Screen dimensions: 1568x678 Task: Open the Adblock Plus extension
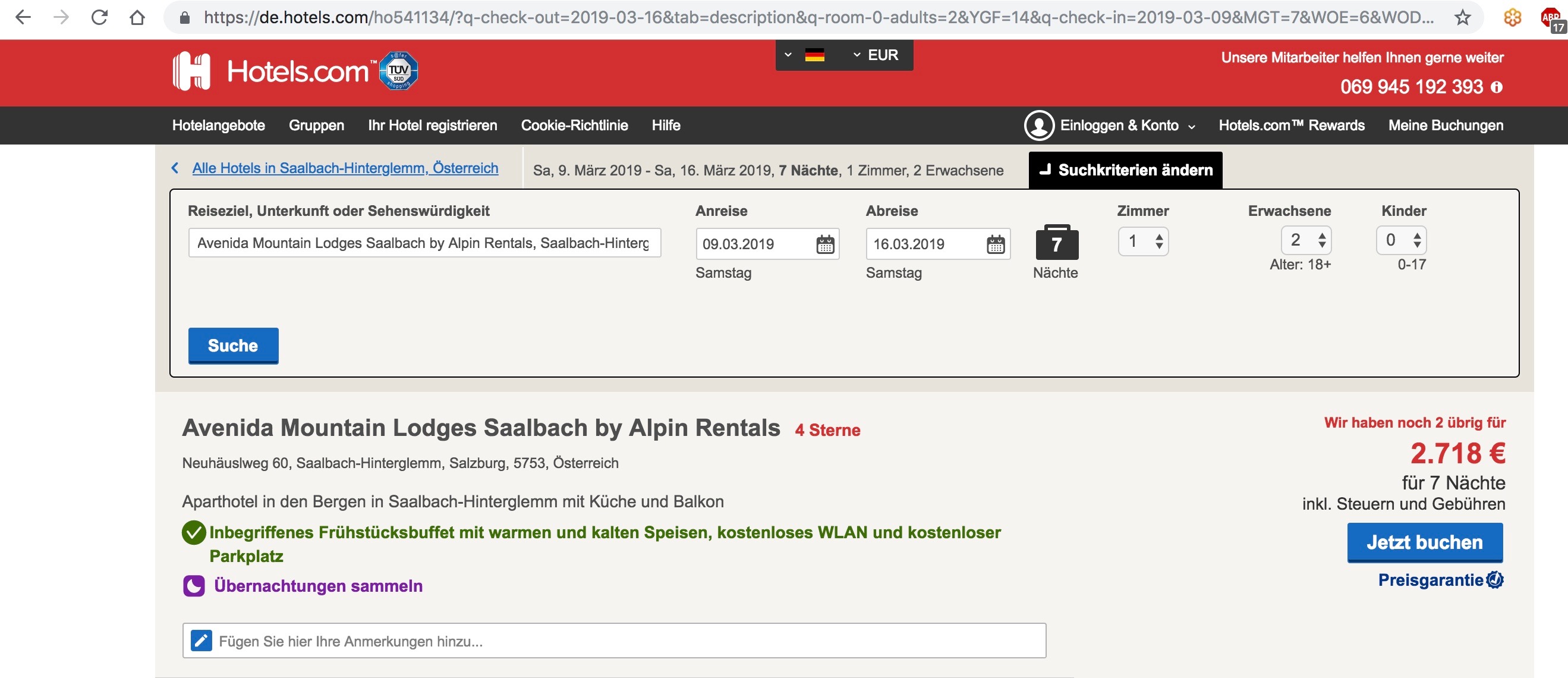tap(1552, 20)
